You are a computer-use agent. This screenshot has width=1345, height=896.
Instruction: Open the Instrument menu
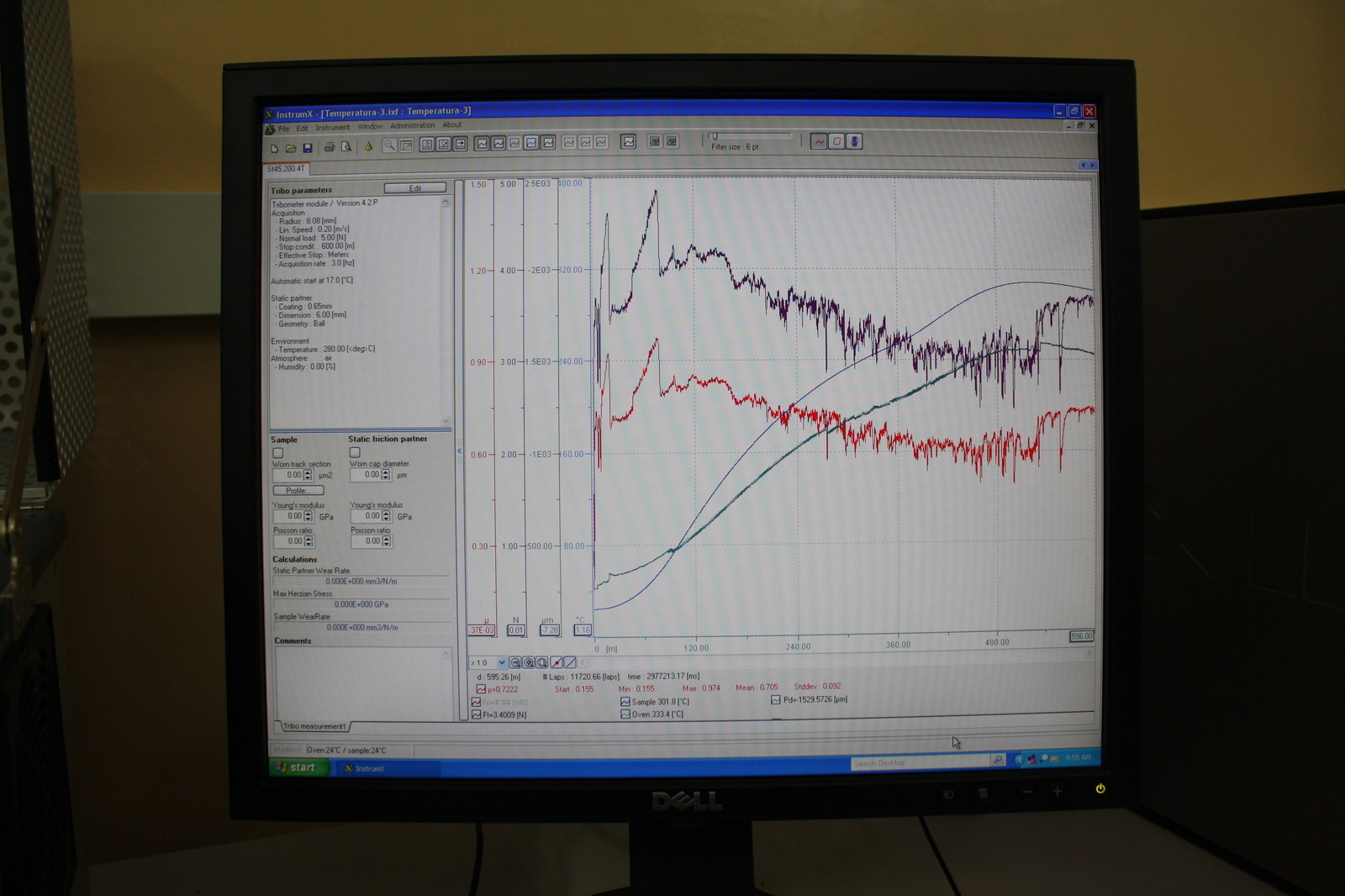point(333,128)
